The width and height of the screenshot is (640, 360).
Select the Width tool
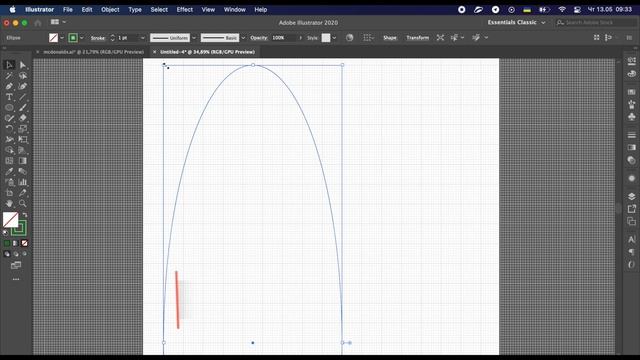[x=9, y=140]
